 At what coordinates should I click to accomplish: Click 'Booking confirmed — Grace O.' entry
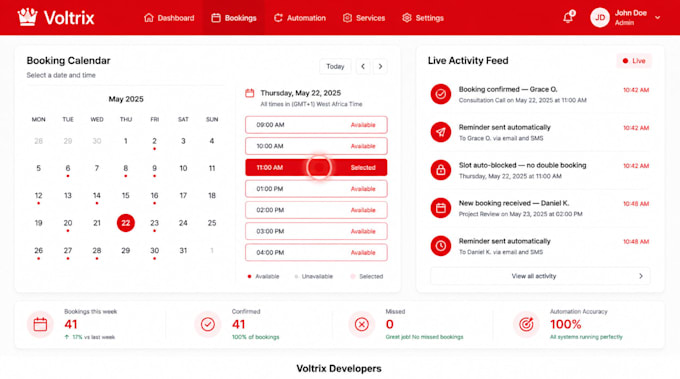tap(508, 89)
